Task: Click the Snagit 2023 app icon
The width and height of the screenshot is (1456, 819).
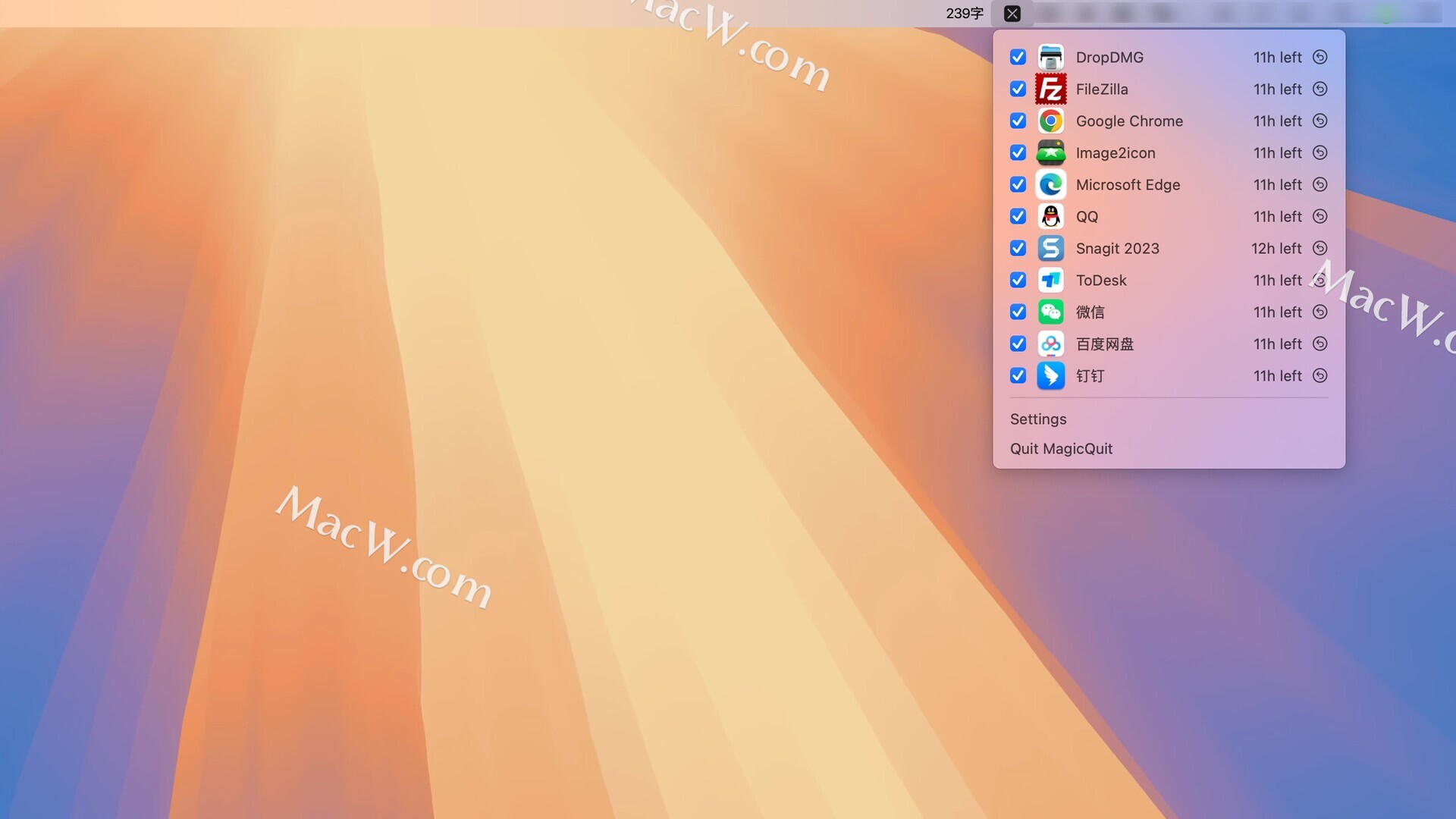Action: point(1050,248)
